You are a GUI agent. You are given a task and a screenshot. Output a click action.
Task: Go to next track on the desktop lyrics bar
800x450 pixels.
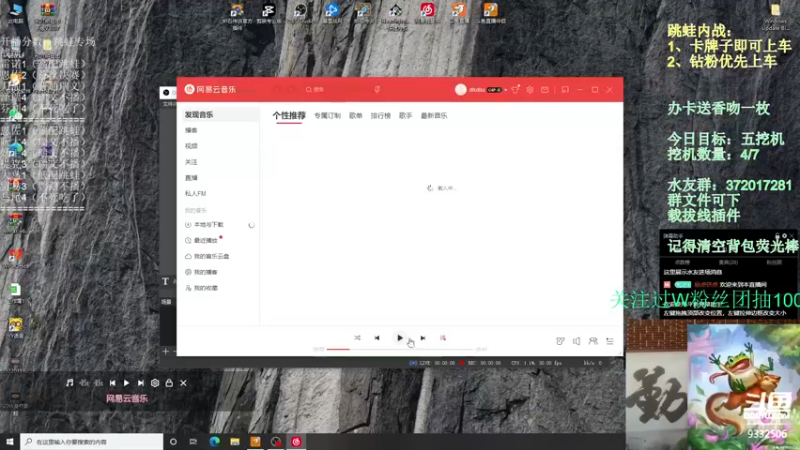pos(141,383)
